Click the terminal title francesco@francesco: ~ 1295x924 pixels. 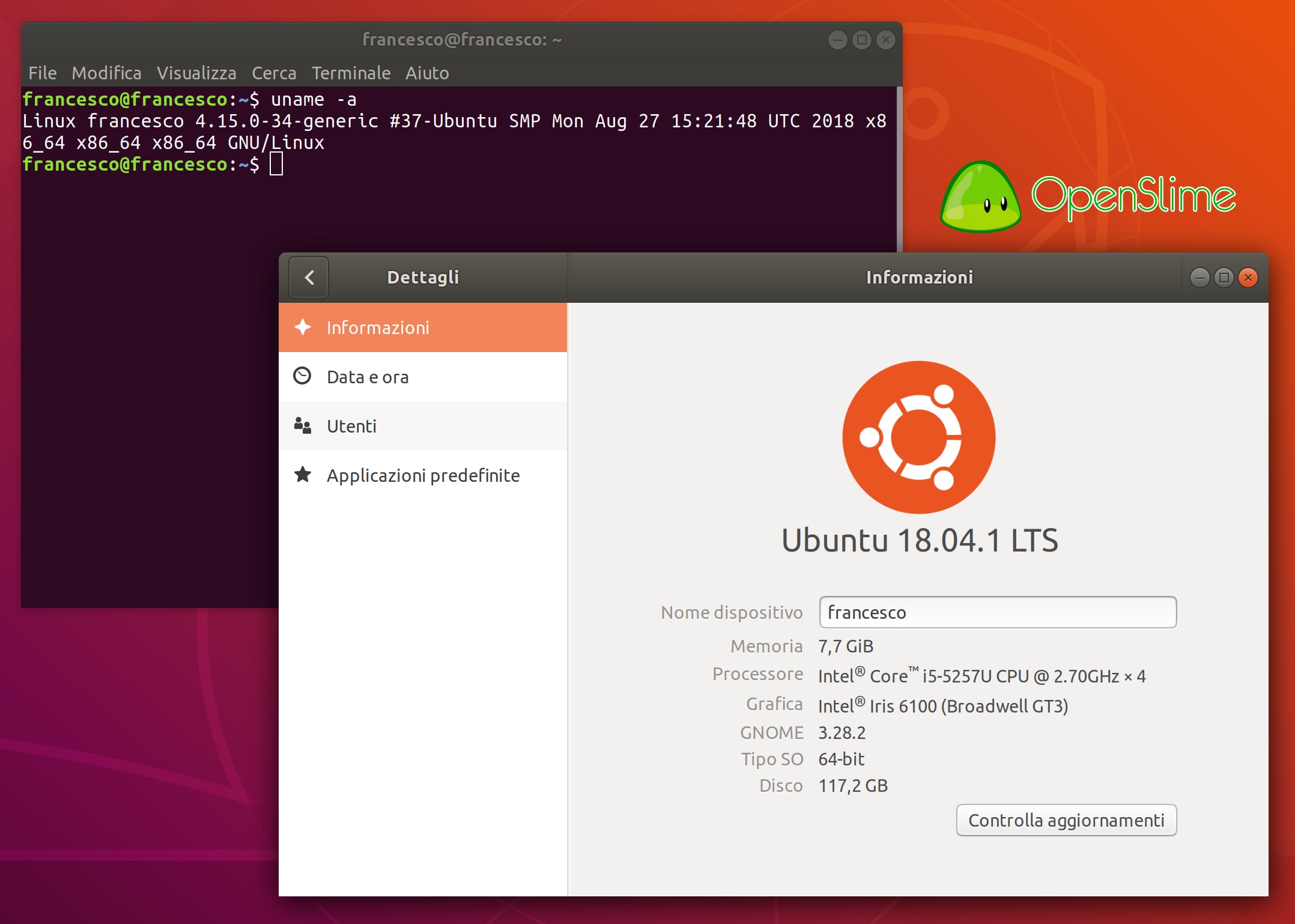coord(461,40)
